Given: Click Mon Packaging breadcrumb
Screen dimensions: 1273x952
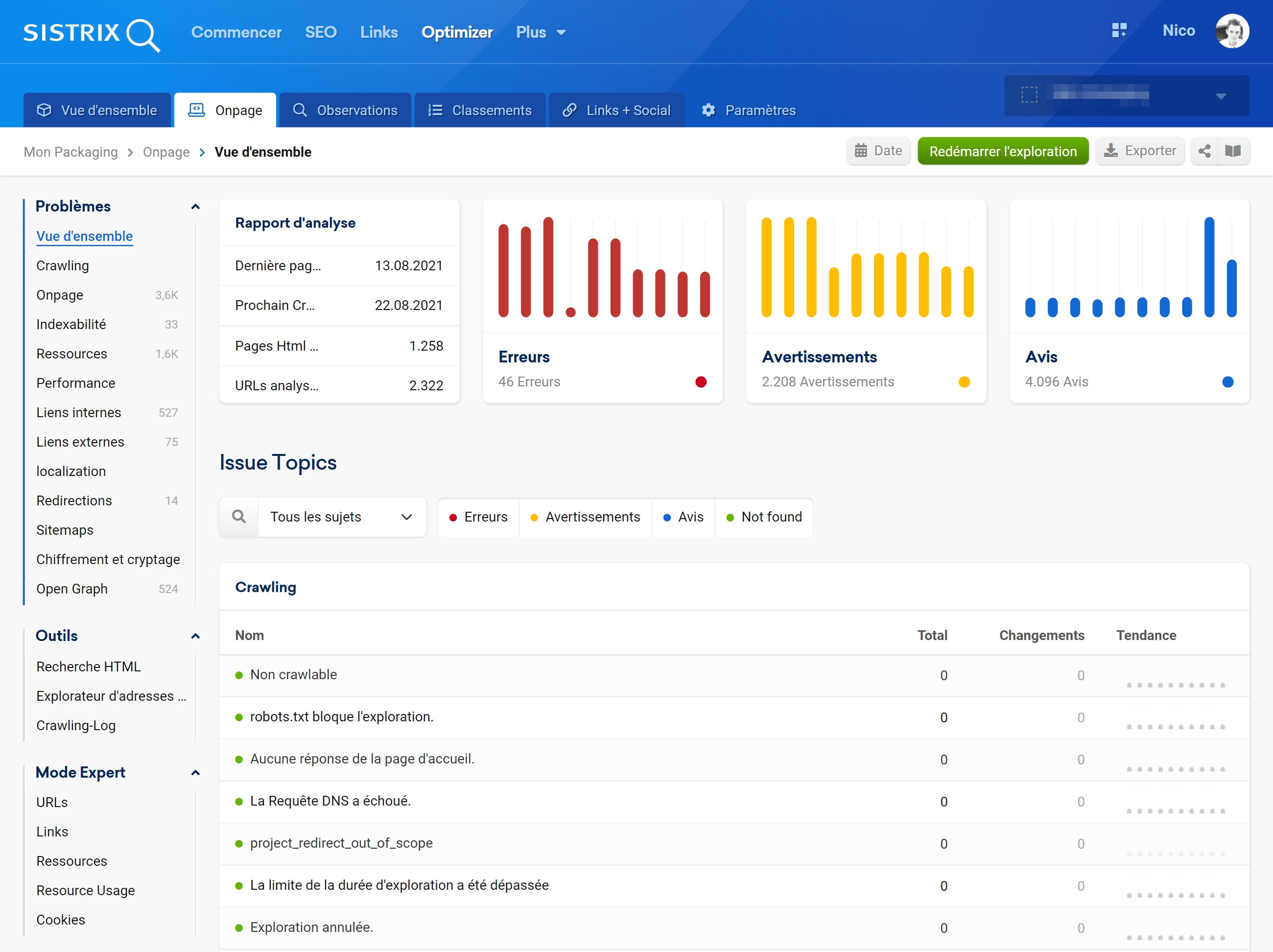Looking at the screenshot, I should [x=71, y=152].
